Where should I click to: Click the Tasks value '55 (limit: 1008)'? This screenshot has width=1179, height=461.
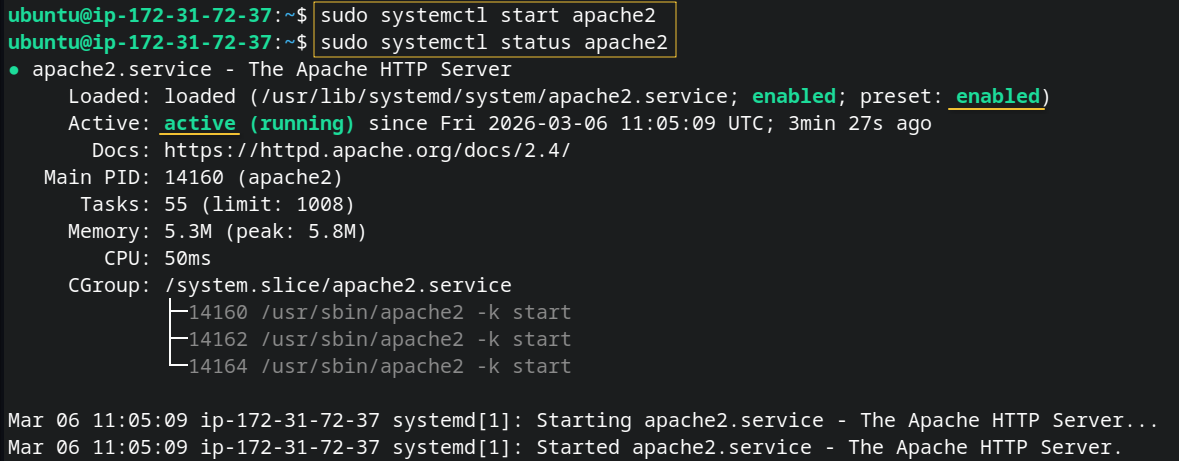(x=259, y=205)
